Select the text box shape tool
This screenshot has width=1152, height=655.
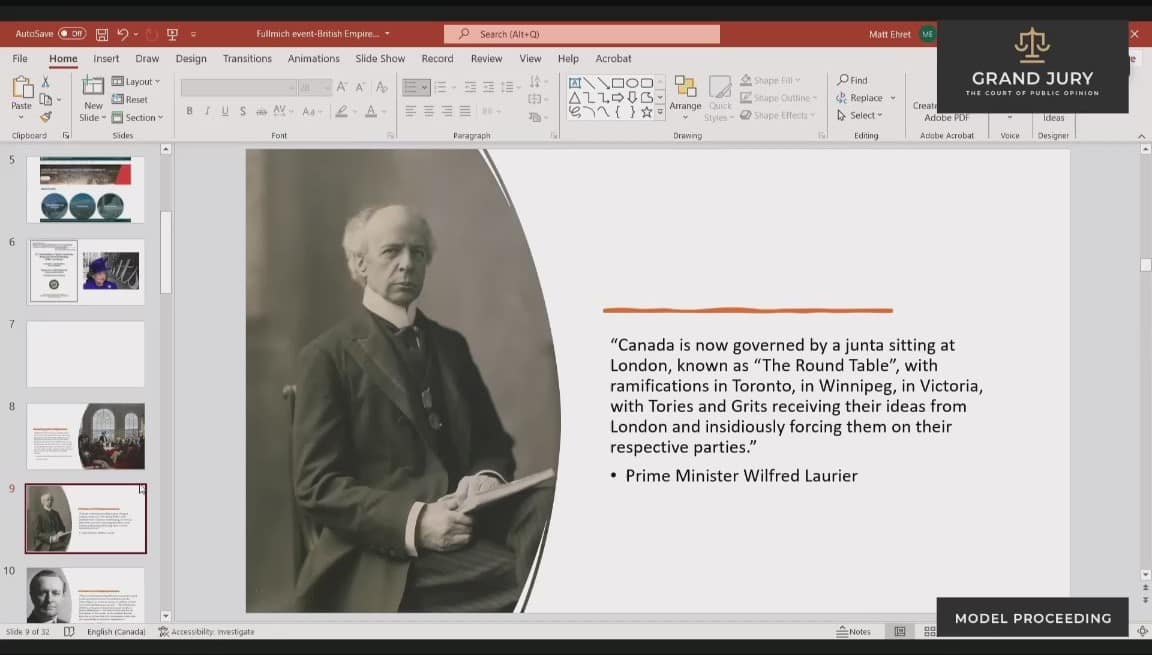click(x=575, y=83)
